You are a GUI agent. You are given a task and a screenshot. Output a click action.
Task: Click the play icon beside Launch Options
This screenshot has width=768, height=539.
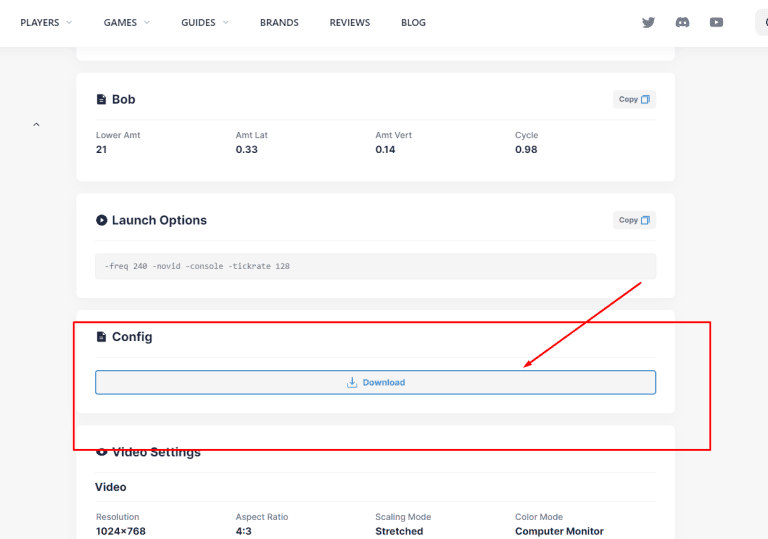(x=101, y=220)
